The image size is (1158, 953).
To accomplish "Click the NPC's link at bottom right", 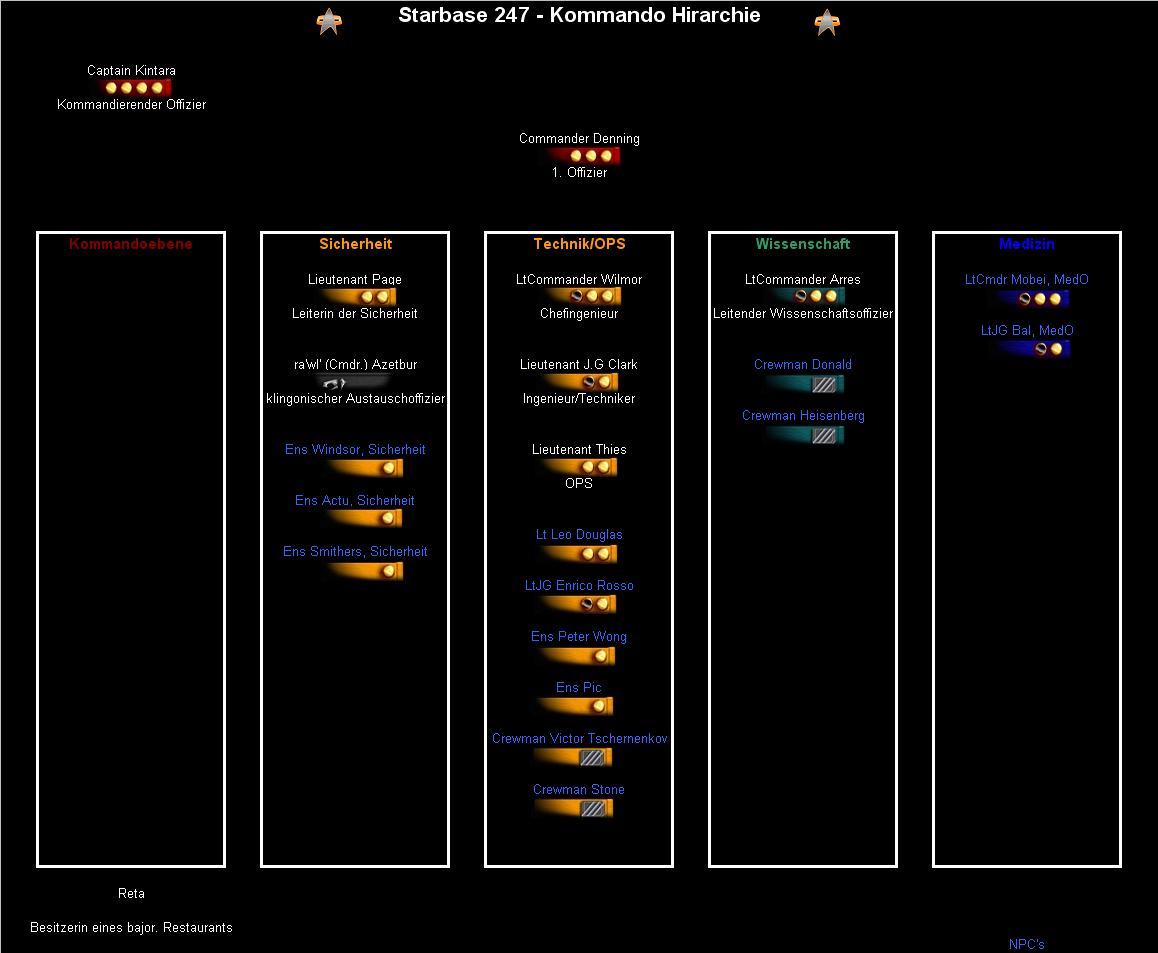I will [x=1026, y=944].
